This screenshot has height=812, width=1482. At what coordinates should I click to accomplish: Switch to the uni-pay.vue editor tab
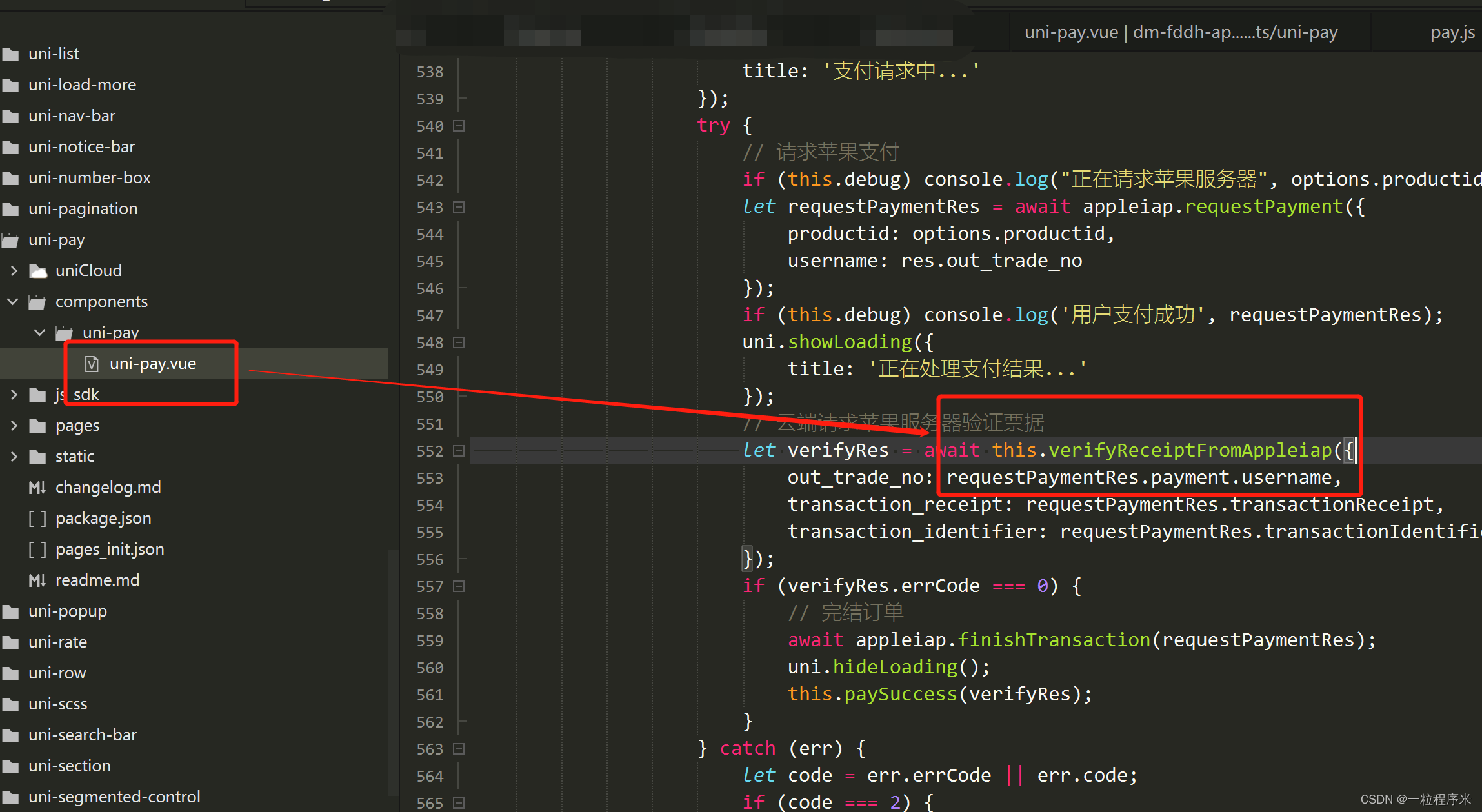1181,32
